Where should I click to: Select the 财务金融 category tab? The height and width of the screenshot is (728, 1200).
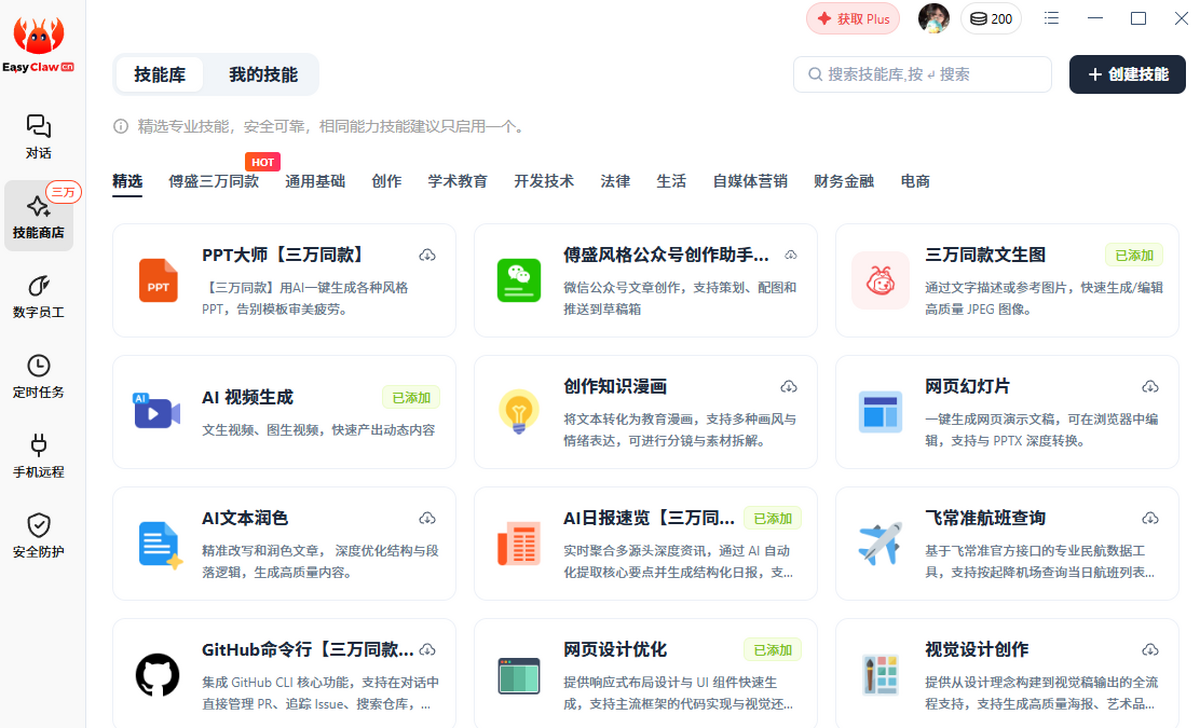844,181
